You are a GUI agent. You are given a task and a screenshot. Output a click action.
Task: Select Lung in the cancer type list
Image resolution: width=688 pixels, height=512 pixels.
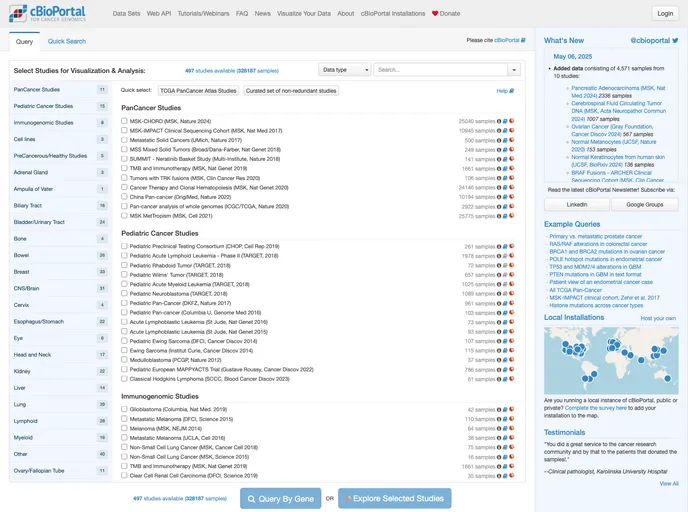[x=60, y=404]
